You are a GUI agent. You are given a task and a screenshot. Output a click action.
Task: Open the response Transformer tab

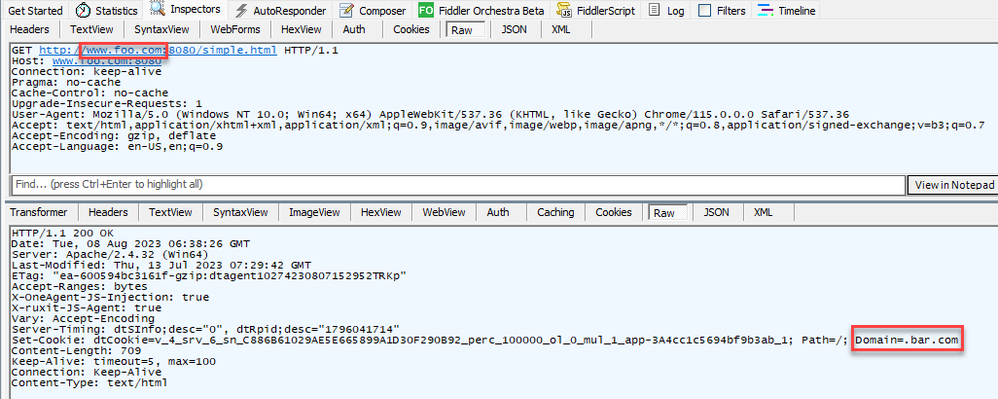[x=39, y=213]
